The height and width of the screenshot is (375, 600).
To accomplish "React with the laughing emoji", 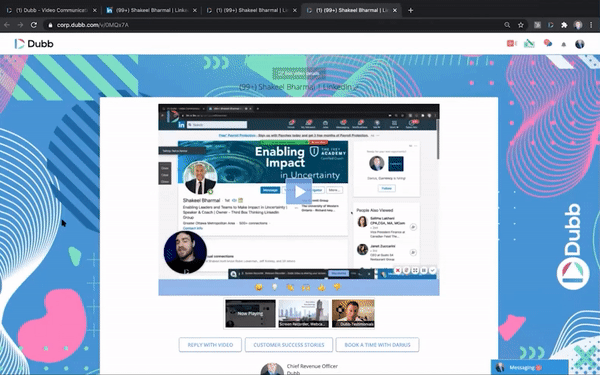I will 259,287.
